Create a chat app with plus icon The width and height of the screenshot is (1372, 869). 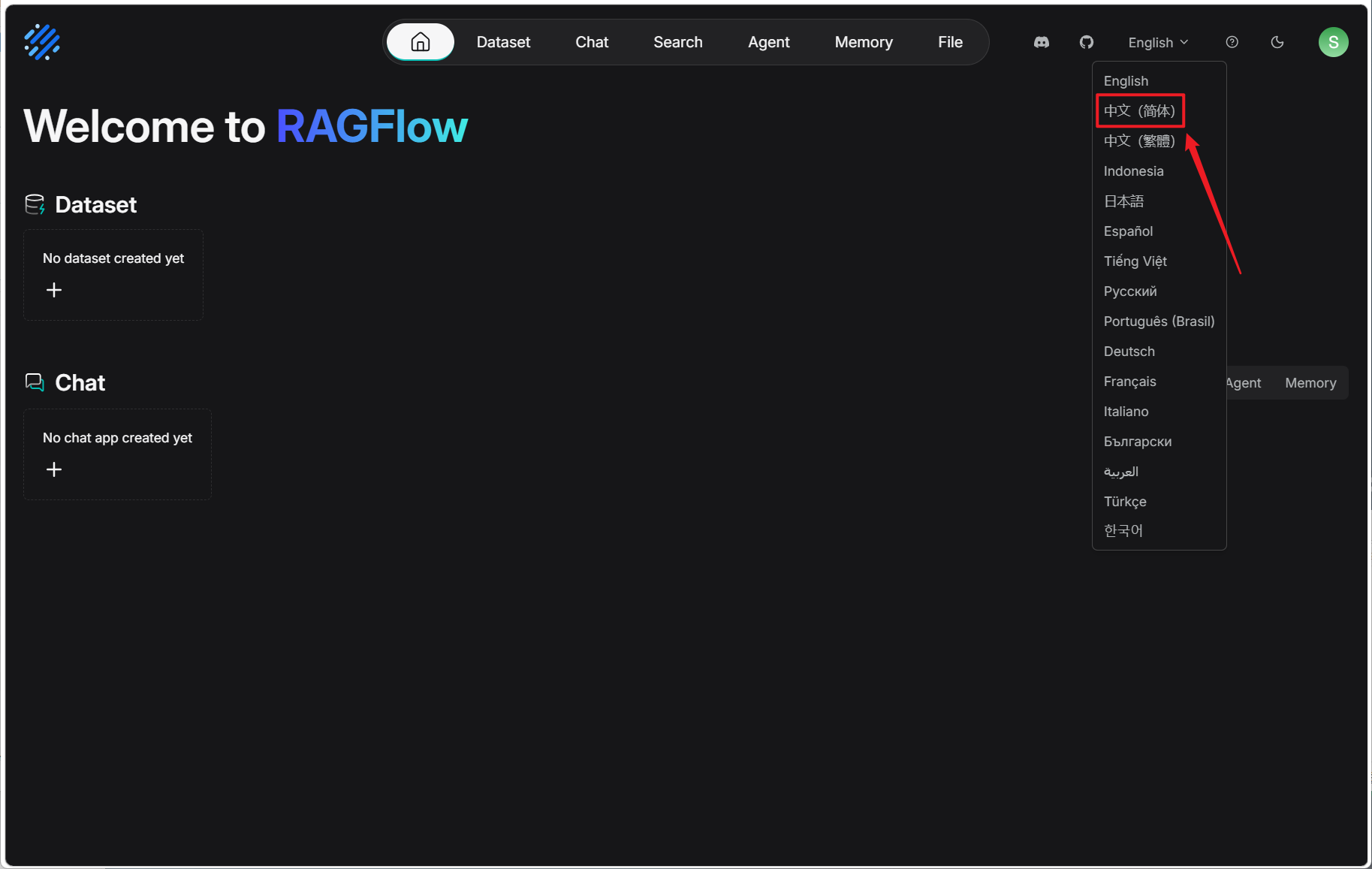pyautogui.click(x=54, y=469)
